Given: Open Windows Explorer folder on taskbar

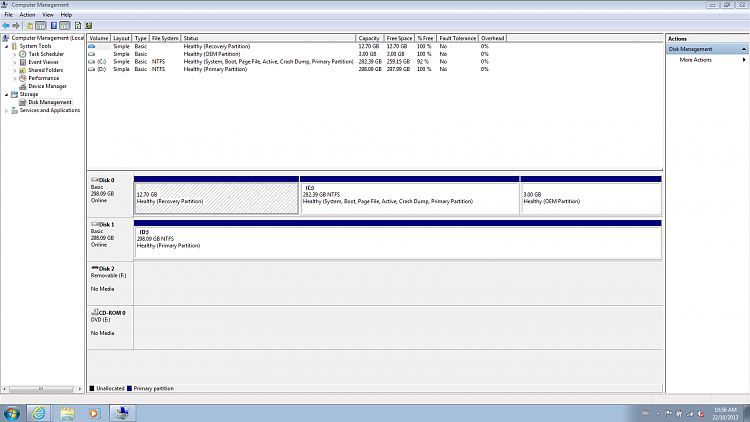Looking at the screenshot, I should click(x=67, y=413).
